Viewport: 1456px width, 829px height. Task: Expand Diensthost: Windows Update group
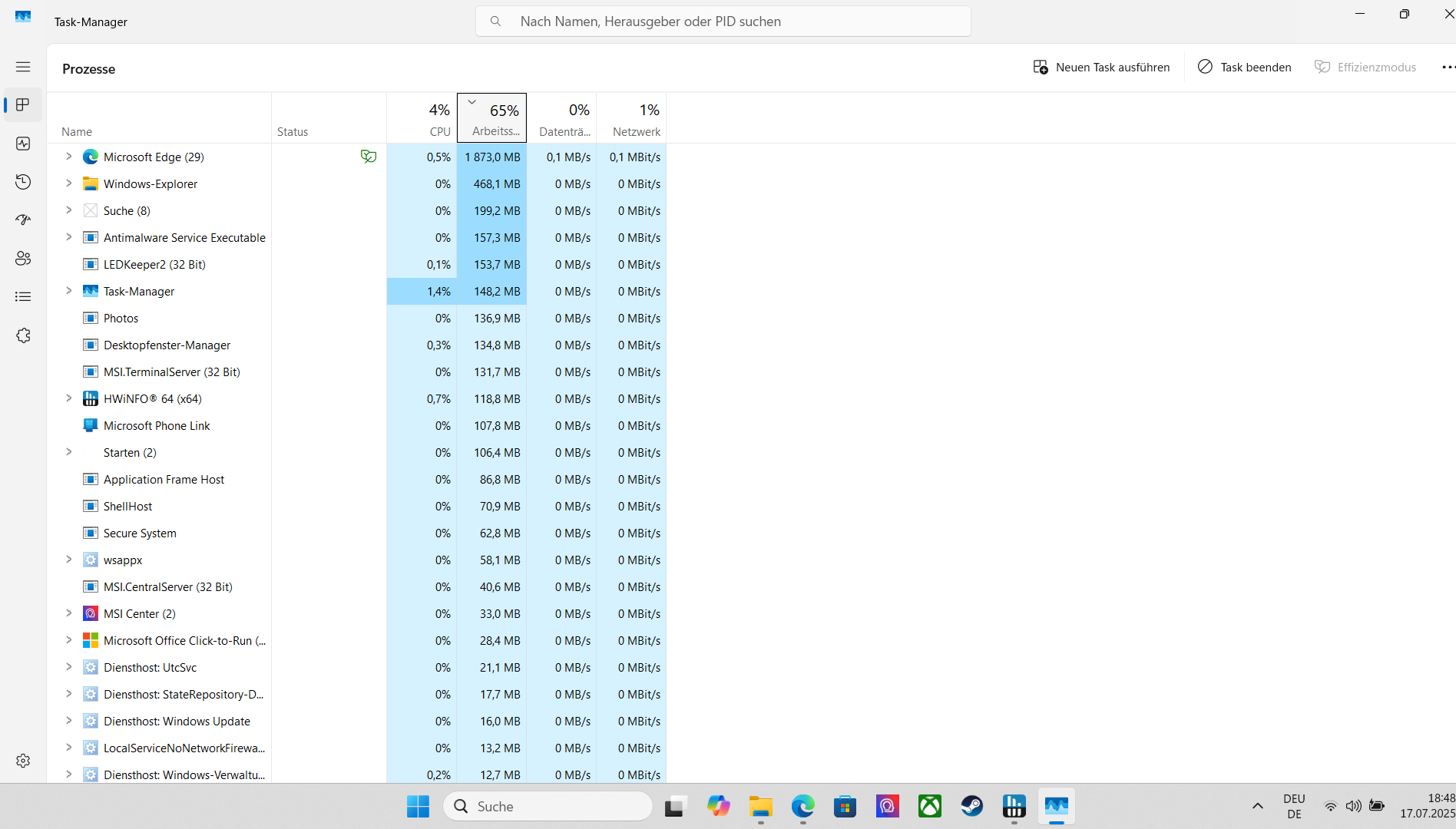(68, 721)
